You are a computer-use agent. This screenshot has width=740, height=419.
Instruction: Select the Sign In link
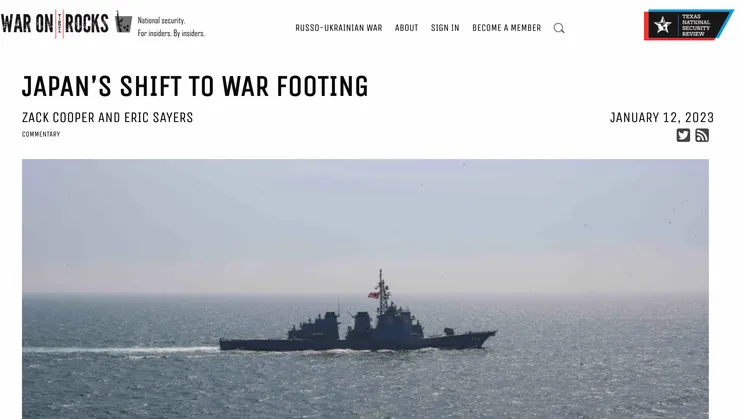(x=445, y=28)
